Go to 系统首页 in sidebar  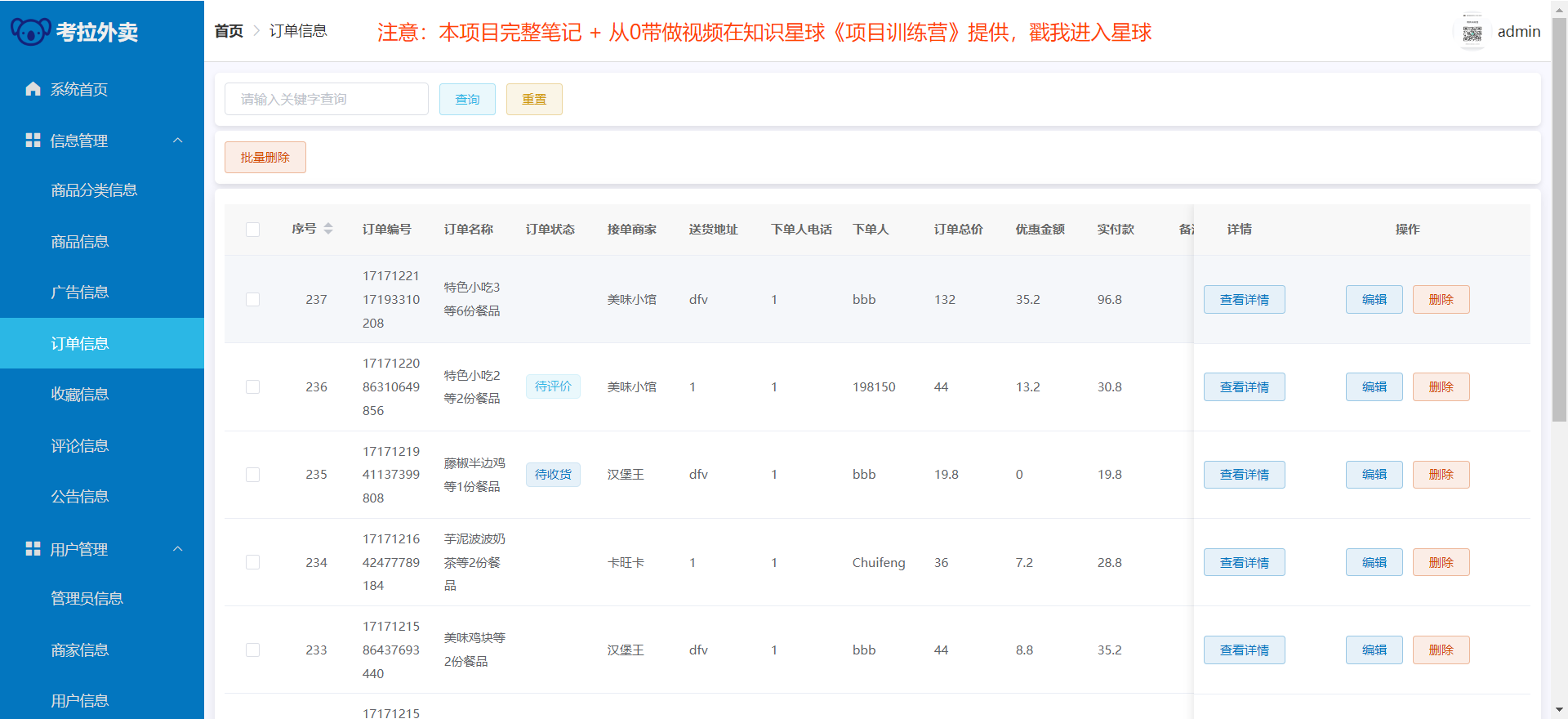(102, 89)
